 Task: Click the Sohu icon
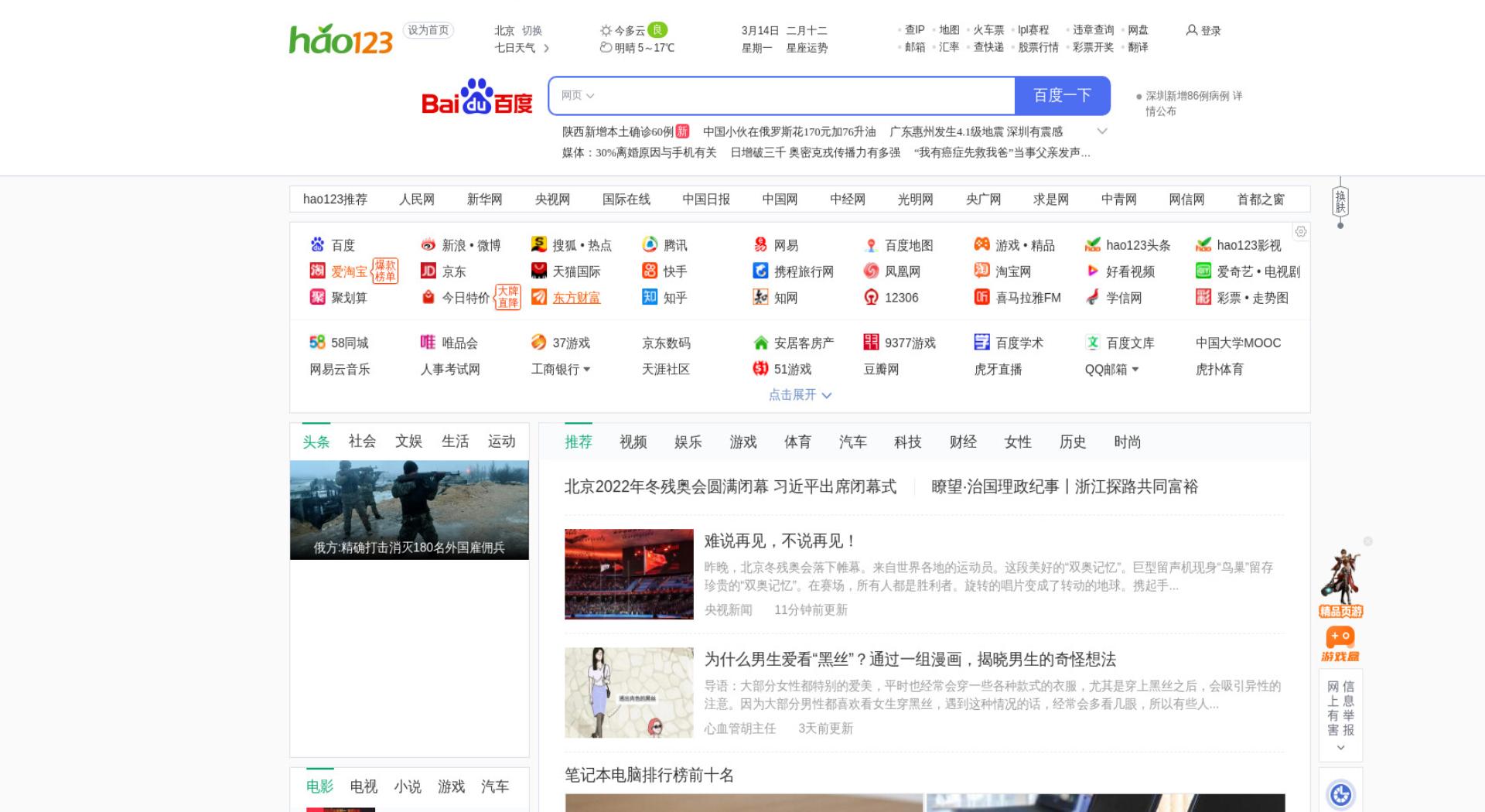click(539, 244)
